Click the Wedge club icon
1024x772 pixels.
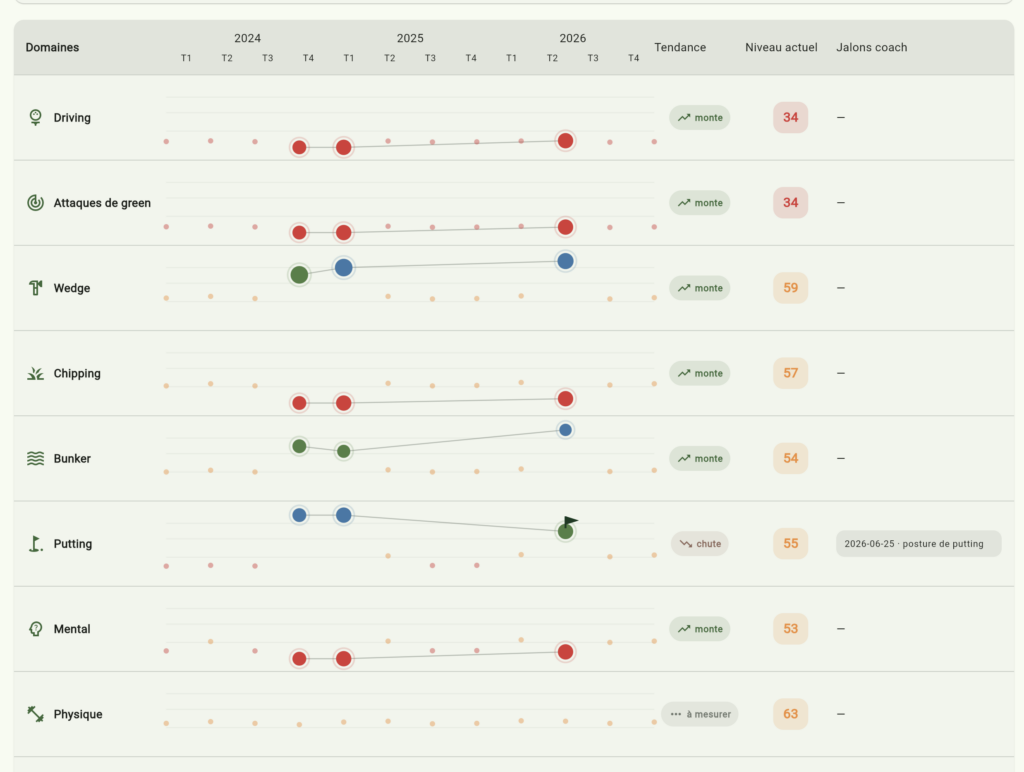[35, 288]
